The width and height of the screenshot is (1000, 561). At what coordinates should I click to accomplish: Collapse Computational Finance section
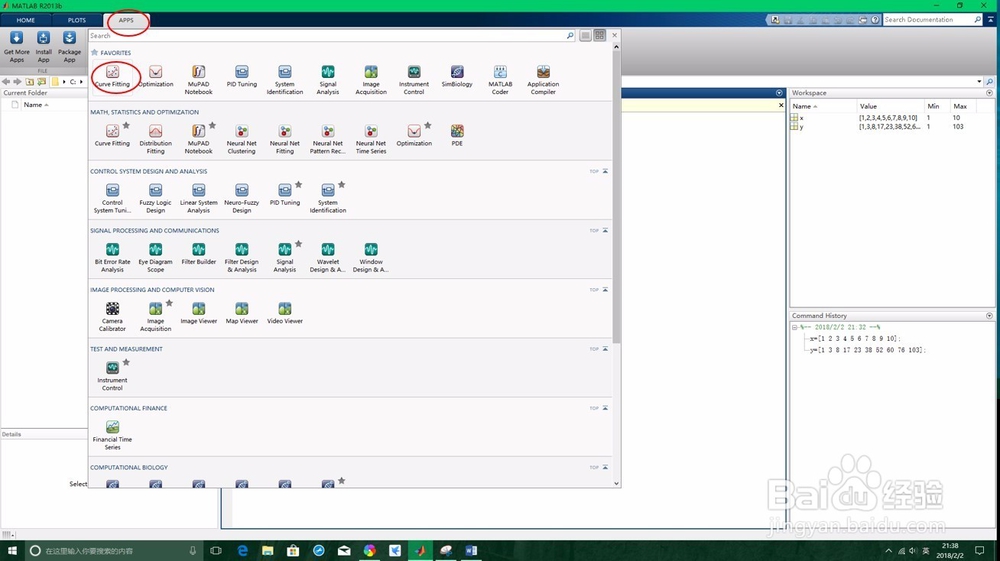pos(605,408)
